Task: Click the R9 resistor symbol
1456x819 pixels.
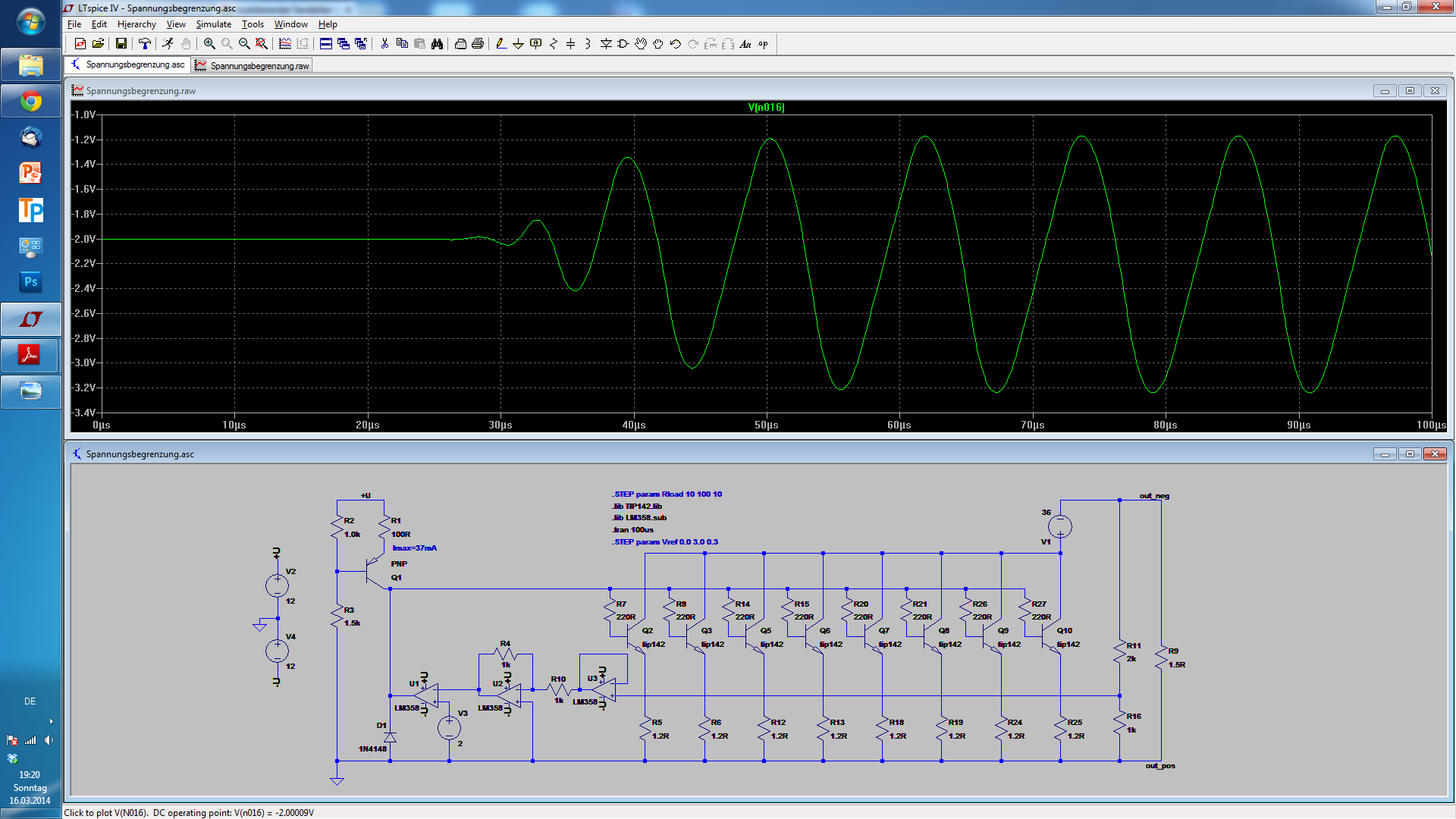Action: coord(1160,657)
